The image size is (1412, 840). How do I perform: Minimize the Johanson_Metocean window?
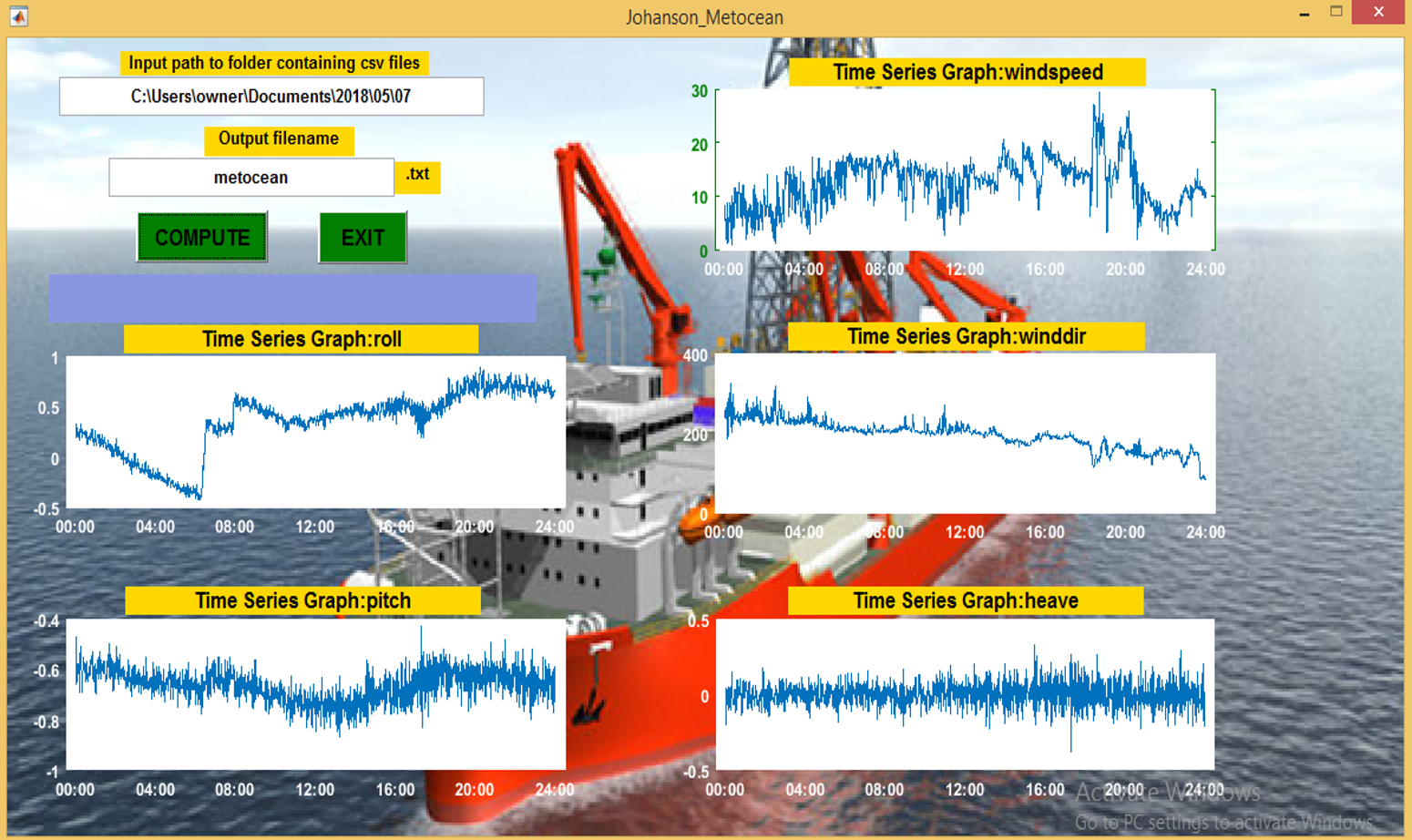coord(1305,14)
